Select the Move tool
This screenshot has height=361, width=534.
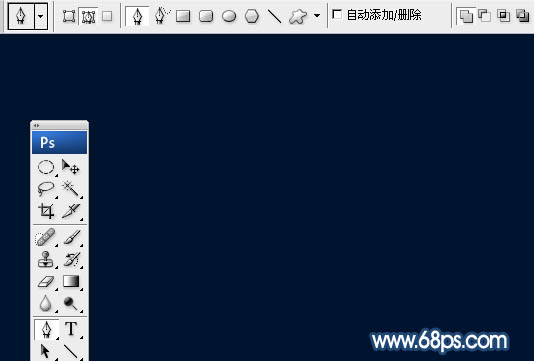pyautogui.click(x=70, y=167)
